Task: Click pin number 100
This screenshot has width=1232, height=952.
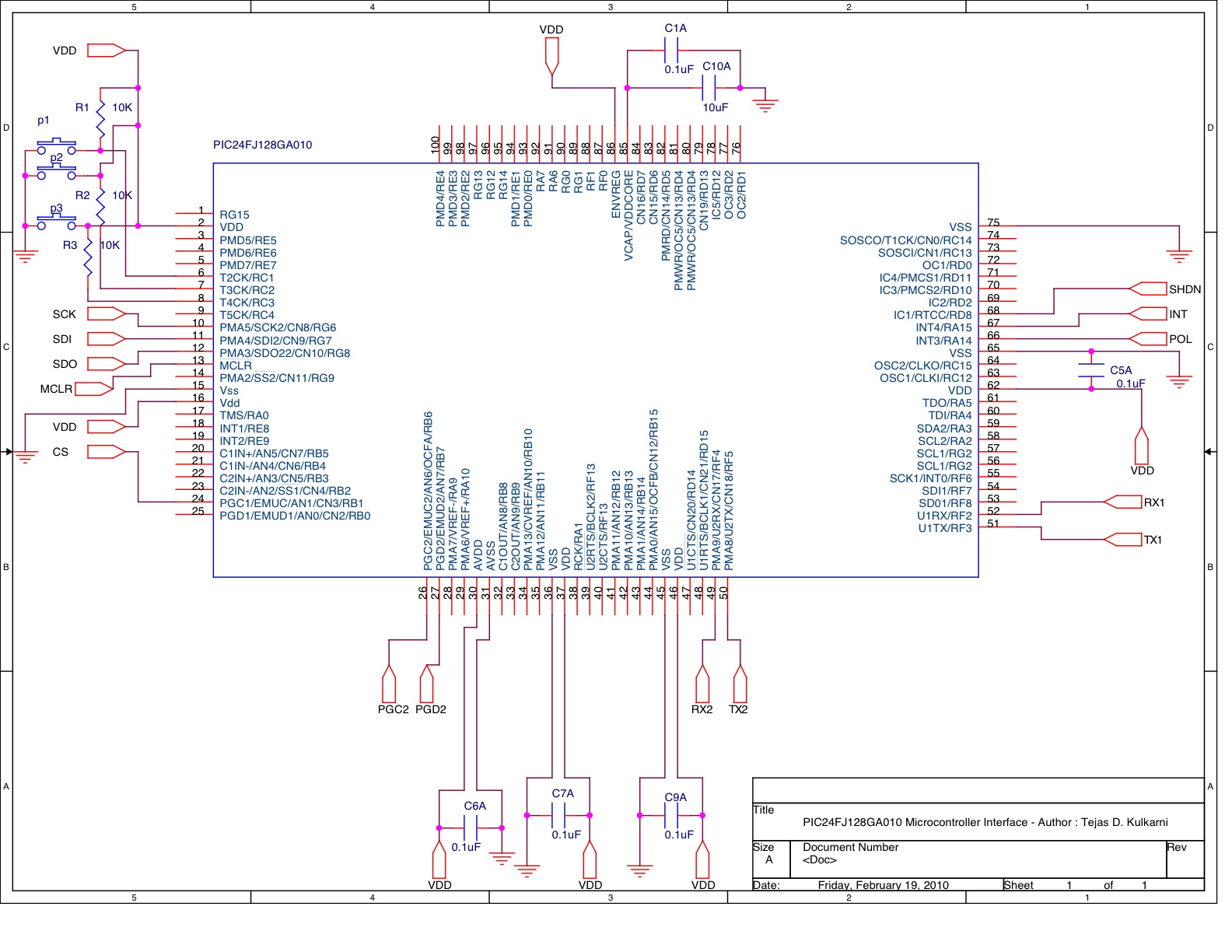Action: click(x=436, y=145)
